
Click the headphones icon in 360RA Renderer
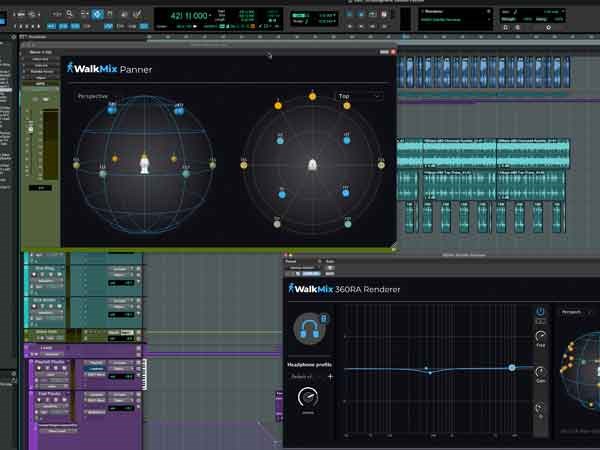click(309, 329)
